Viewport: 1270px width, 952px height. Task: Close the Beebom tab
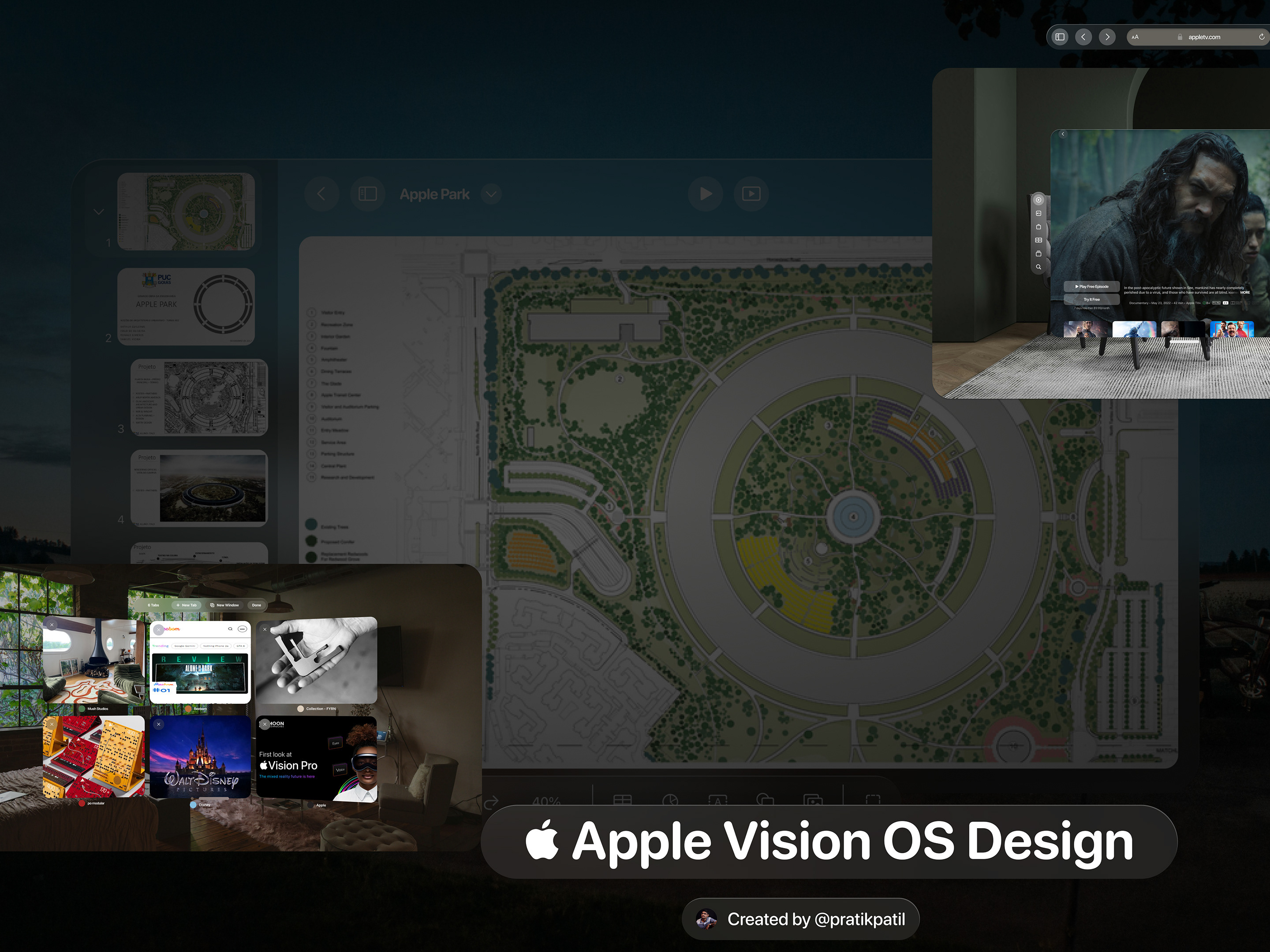click(x=159, y=629)
